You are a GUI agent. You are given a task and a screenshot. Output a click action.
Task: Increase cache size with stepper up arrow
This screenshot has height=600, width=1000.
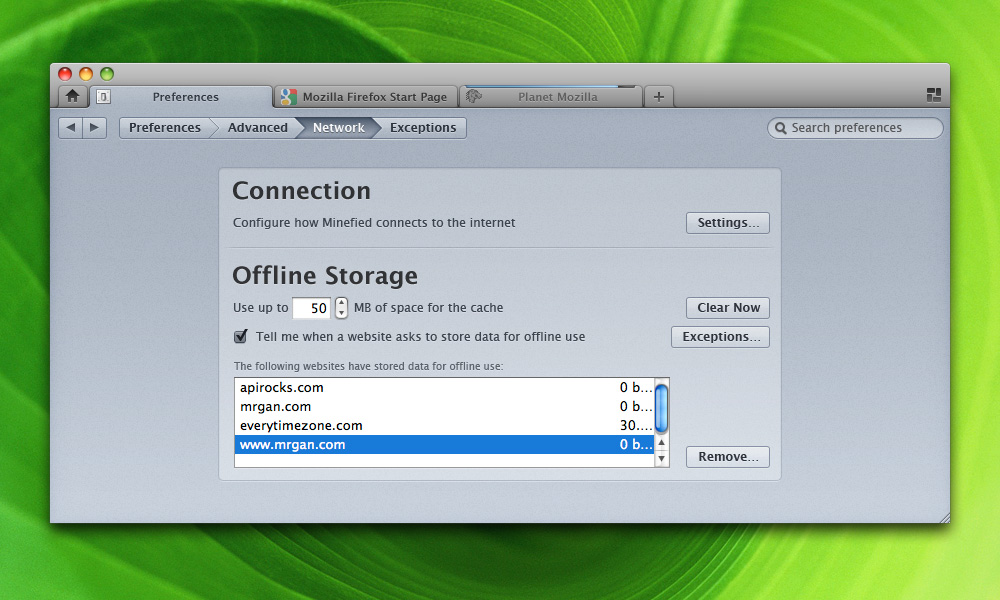click(x=341, y=303)
